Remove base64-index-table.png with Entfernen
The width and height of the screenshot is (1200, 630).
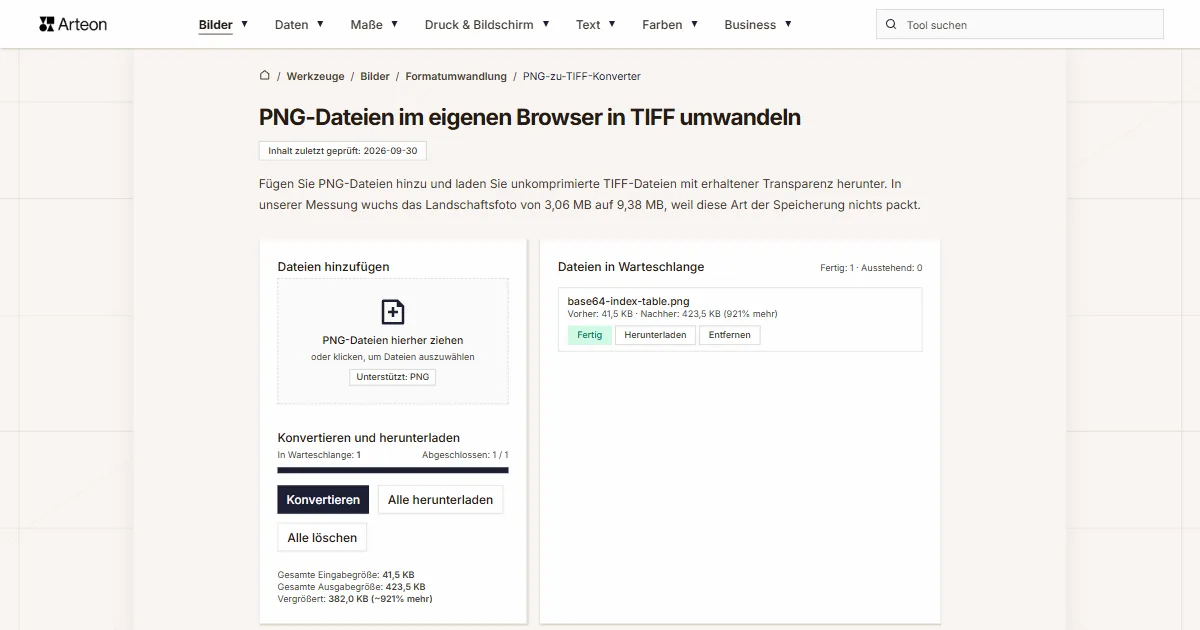(x=730, y=335)
